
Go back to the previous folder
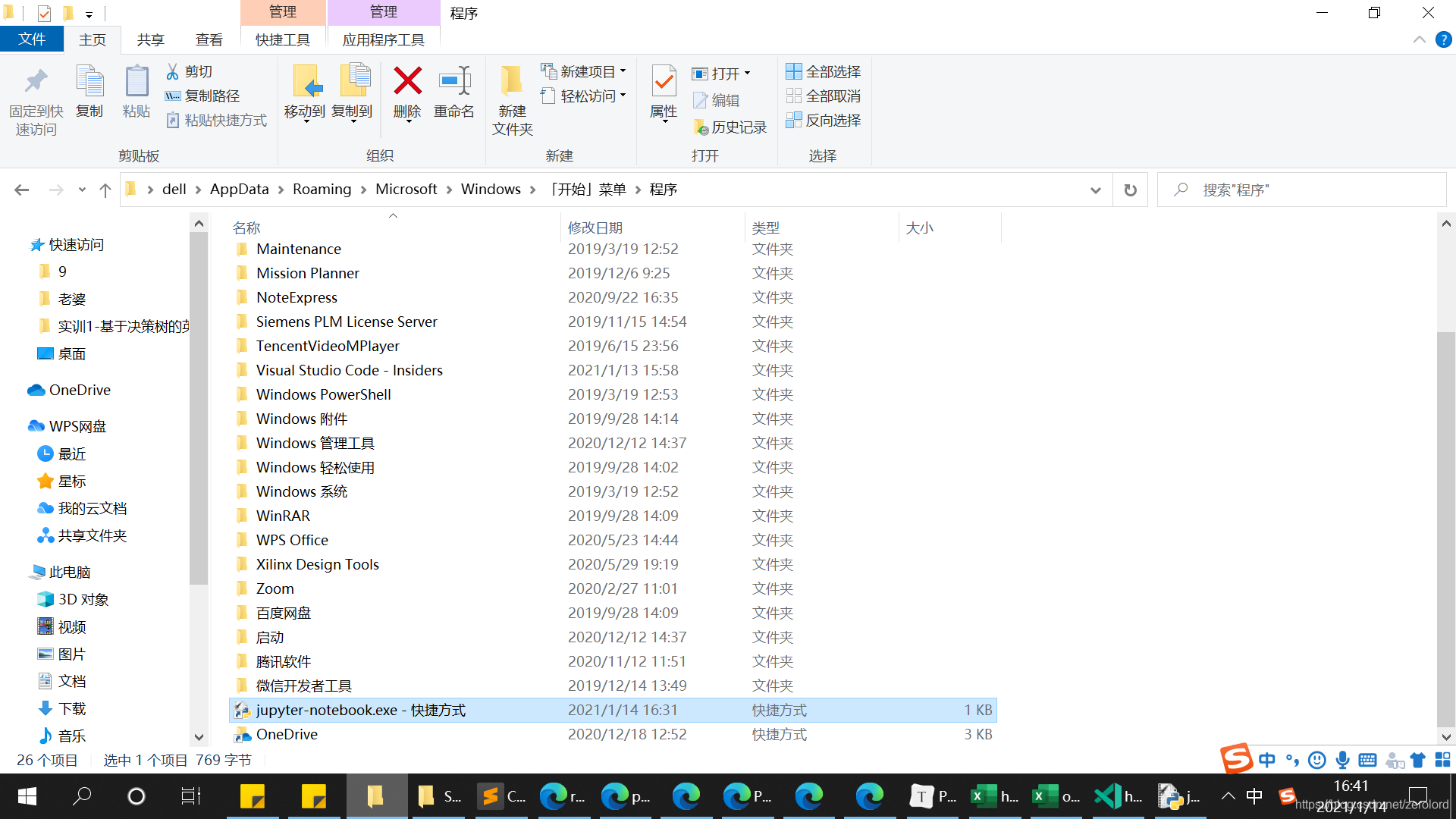coord(21,190)
